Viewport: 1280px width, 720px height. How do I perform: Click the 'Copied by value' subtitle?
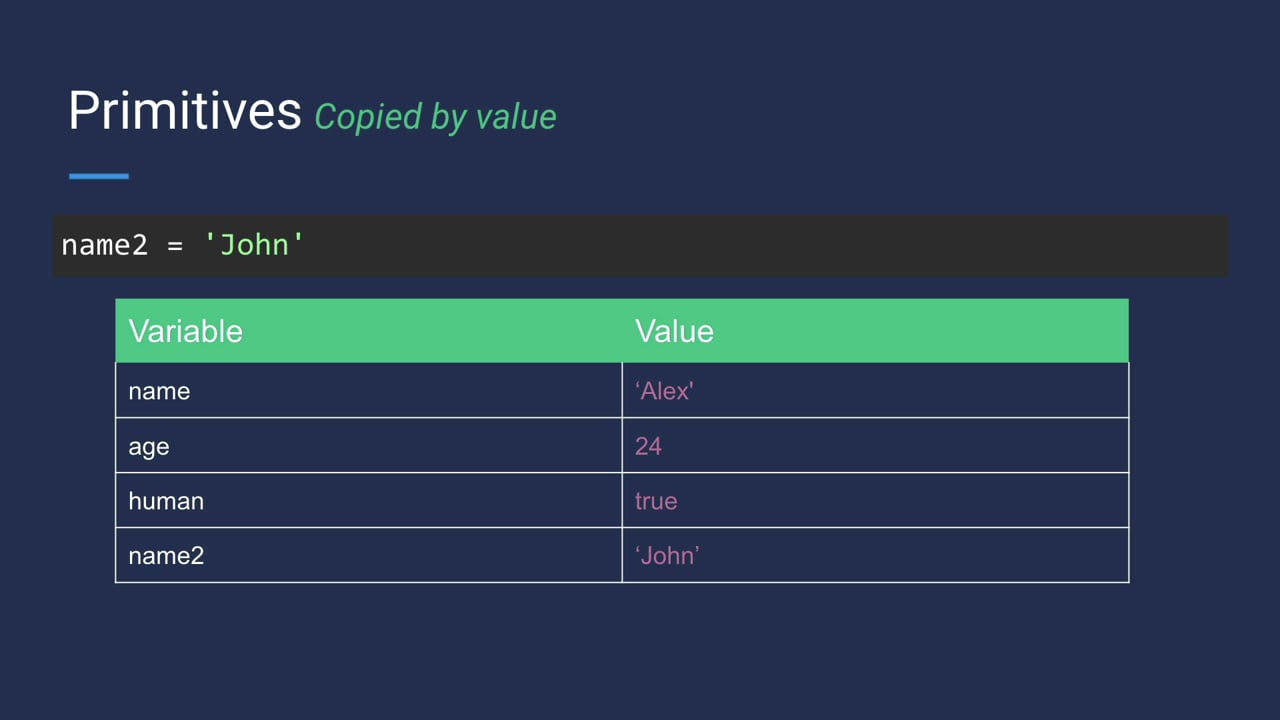[x=435, y=117]
